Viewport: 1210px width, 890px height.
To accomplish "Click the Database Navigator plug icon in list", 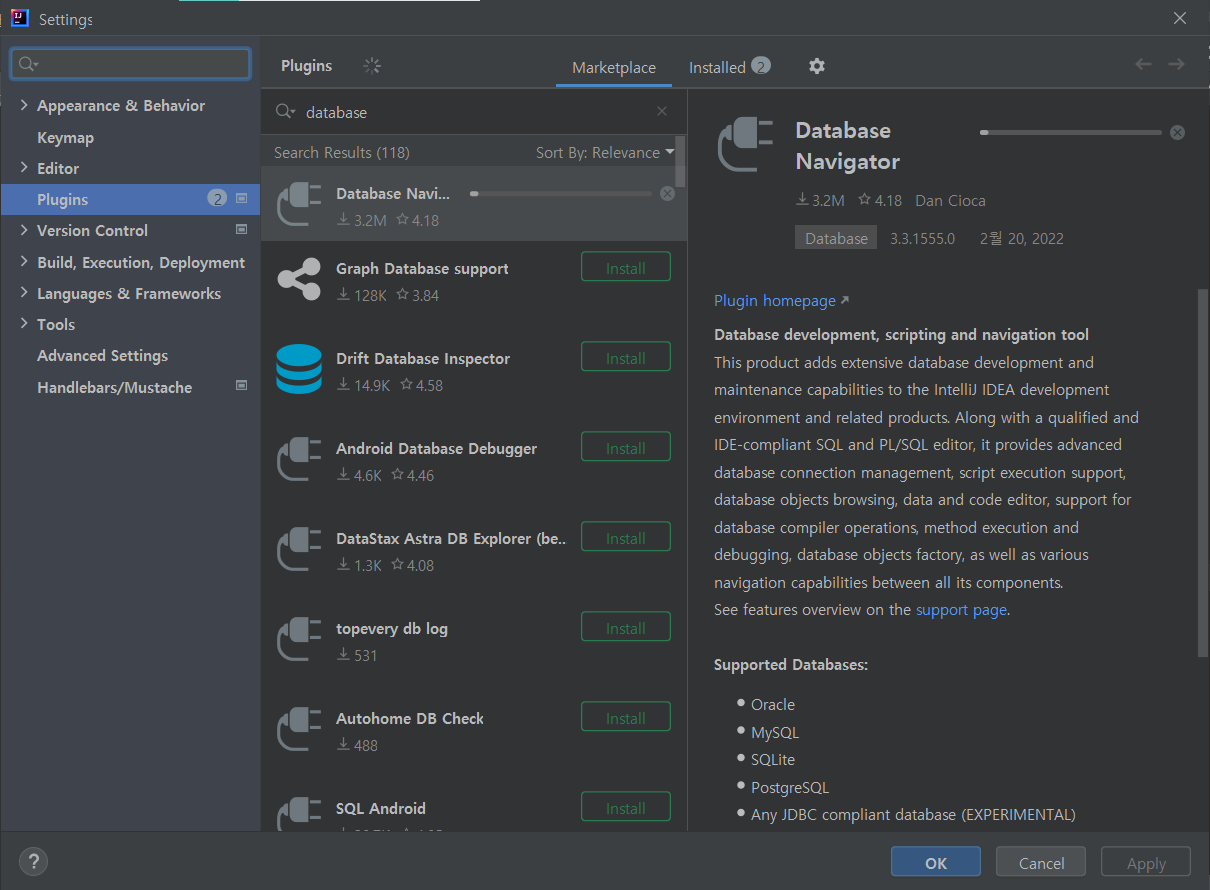I will click(299, 205).
